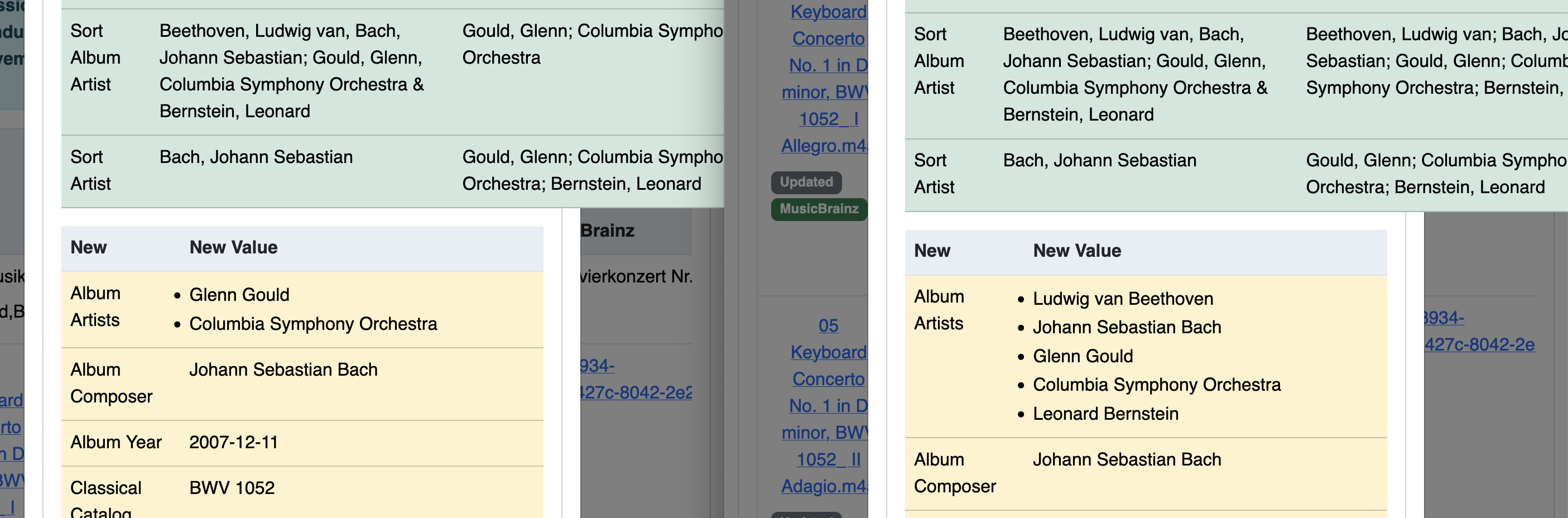Image resolution: width=1568 pixels, height=518 pixels.
Task: Open the BWV 1052_ I Allegro.m4a file link
Action: point(825,79)
